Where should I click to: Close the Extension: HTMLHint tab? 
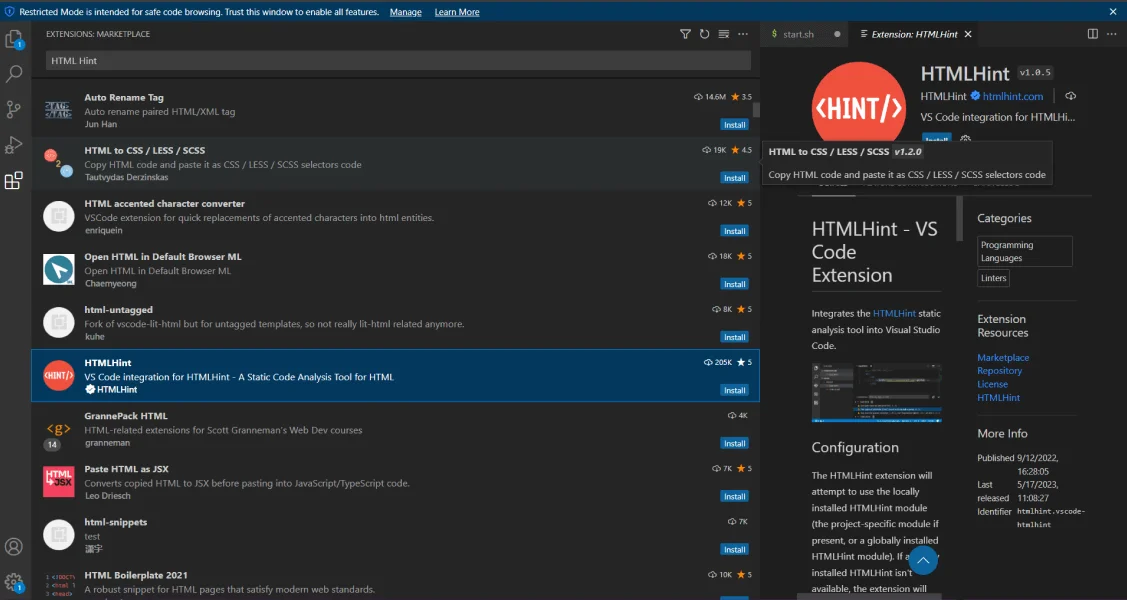point(968,34)
